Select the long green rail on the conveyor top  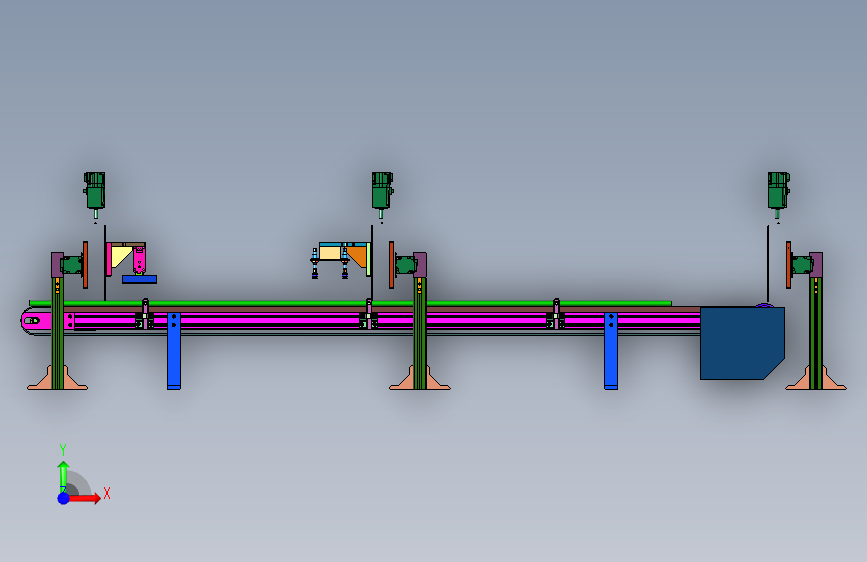coord(351,303)
